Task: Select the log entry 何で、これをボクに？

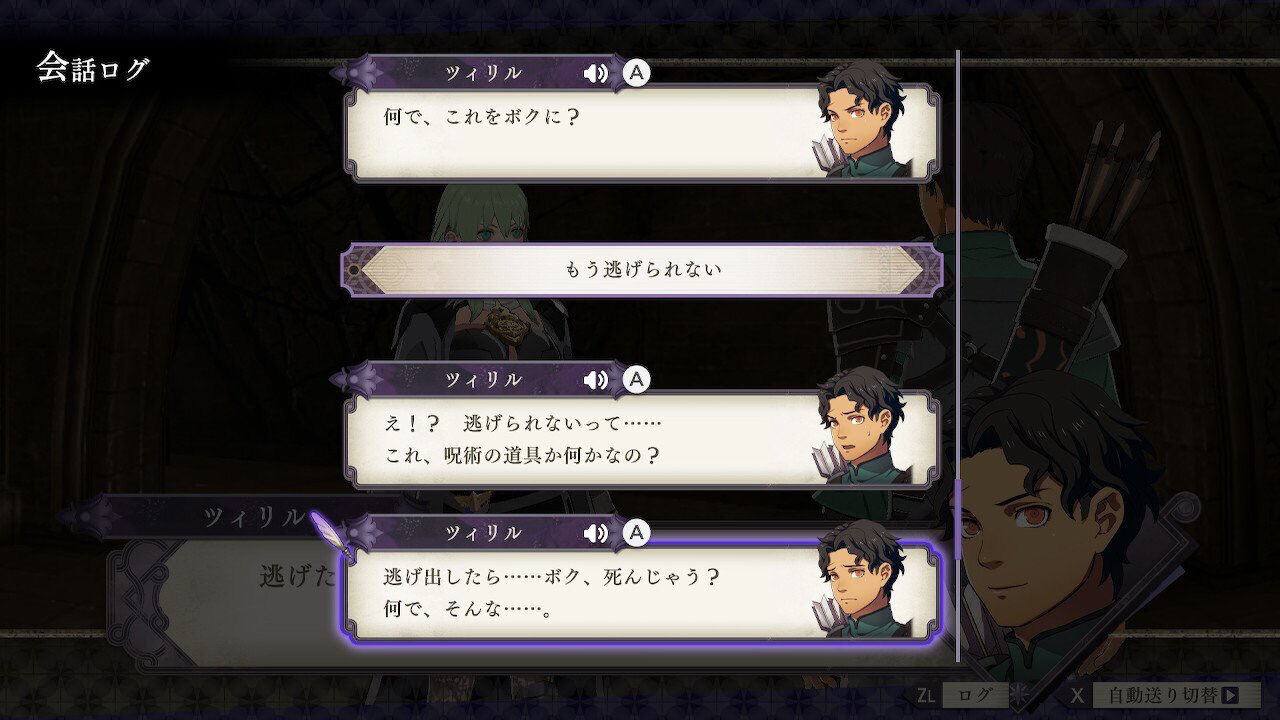Action: pos(642,133)
